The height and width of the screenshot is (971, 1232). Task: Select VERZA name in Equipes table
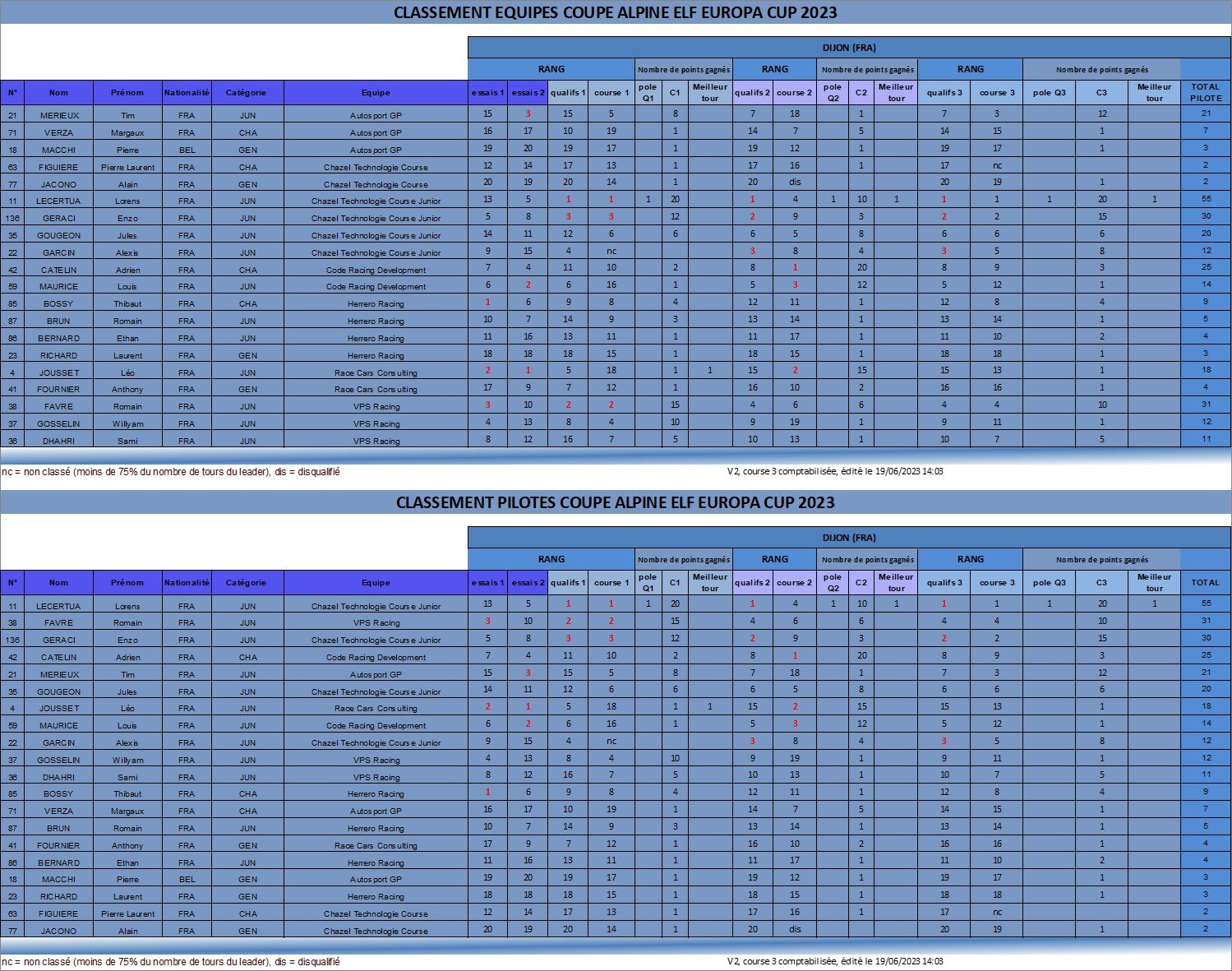(x=58, y=132)
